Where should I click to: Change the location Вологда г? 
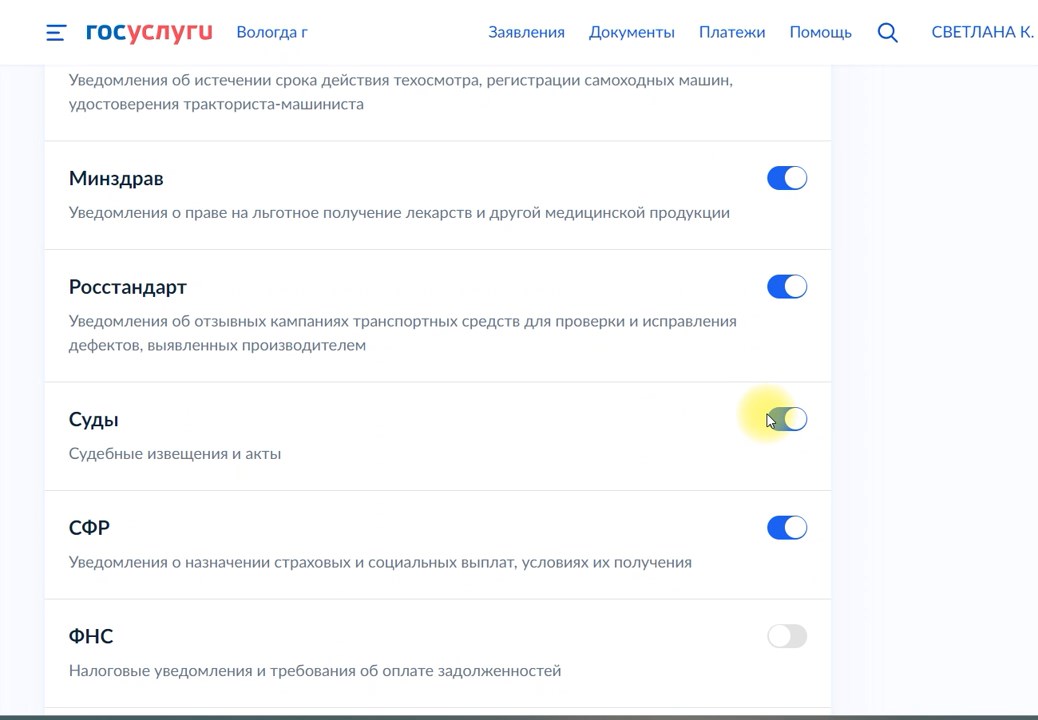272,32
